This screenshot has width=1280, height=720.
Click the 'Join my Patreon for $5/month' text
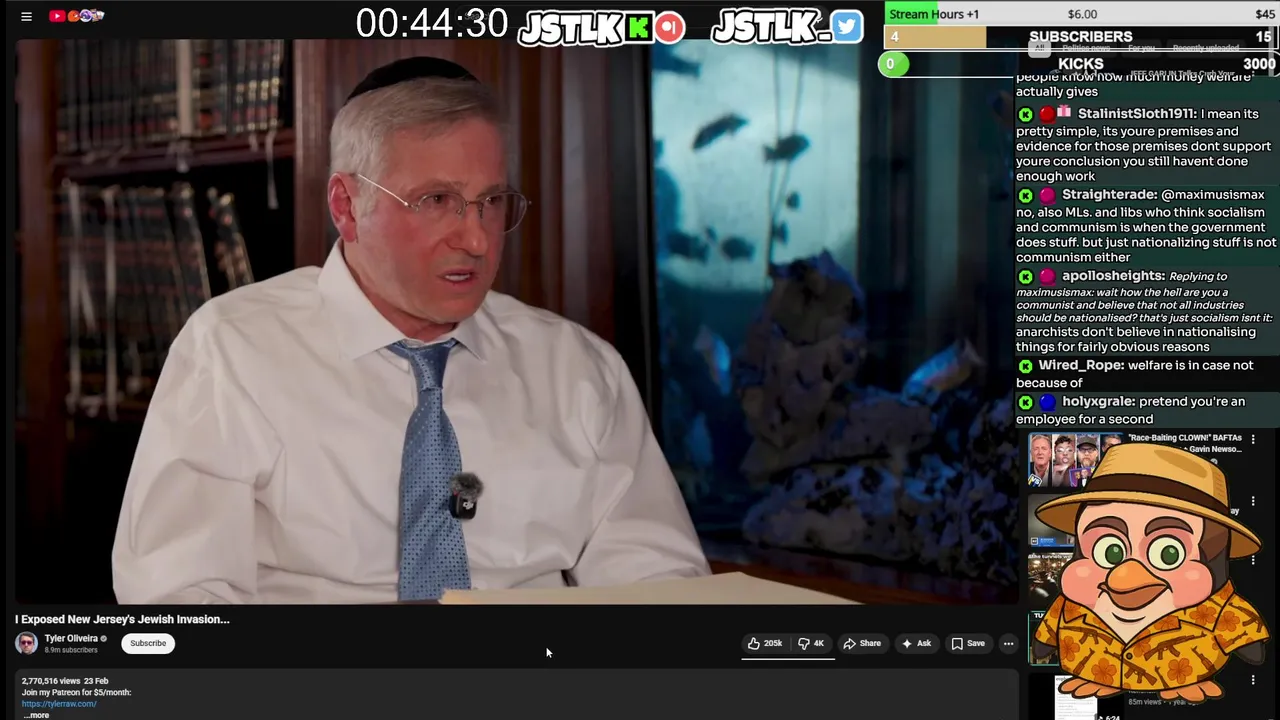(76, 692)
